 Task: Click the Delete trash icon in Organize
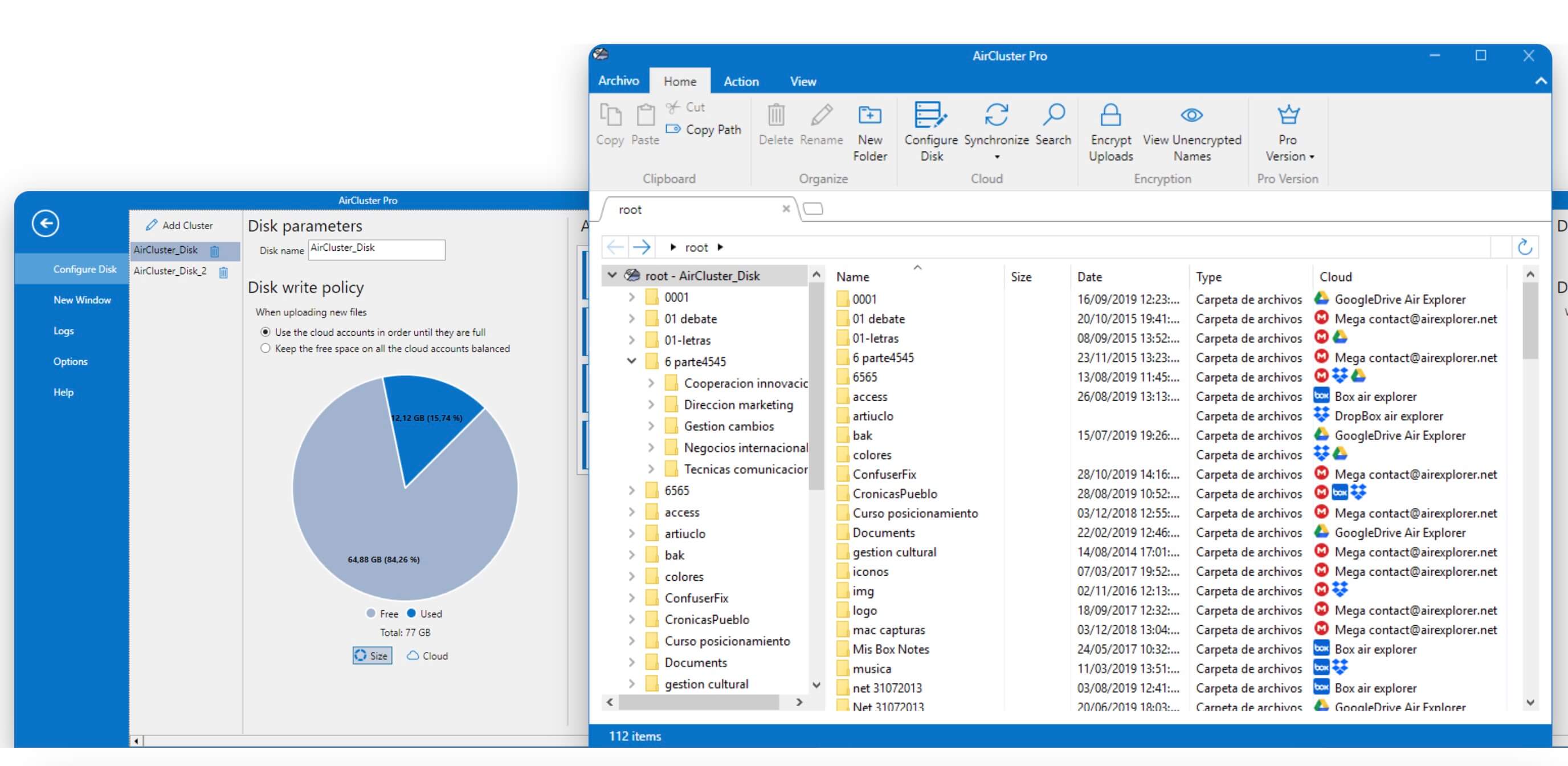[x=775, y=114]
